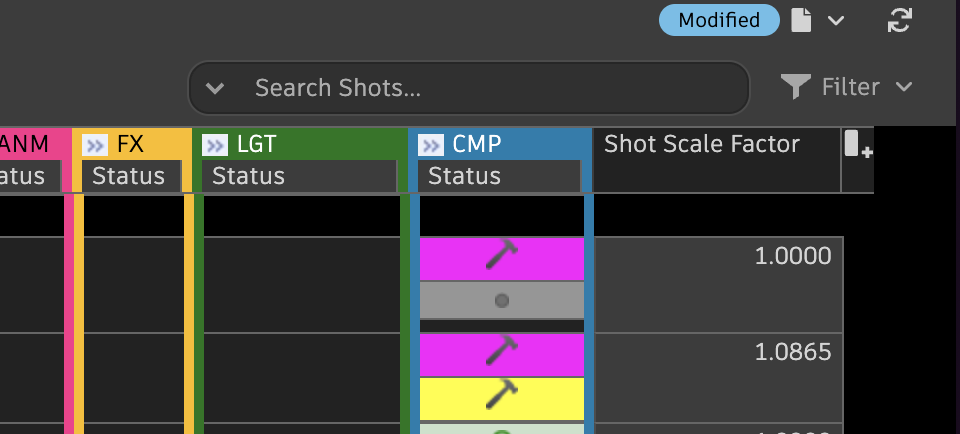Sort by Shot Scale Factor column

point(702,145)
